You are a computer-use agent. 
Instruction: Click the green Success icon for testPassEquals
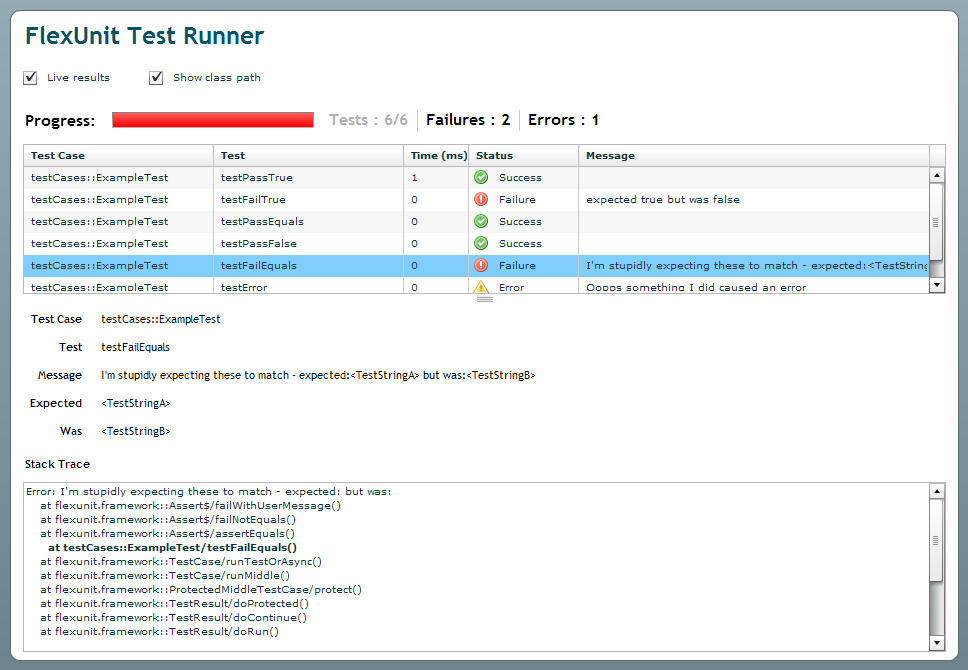pos(481,222)
